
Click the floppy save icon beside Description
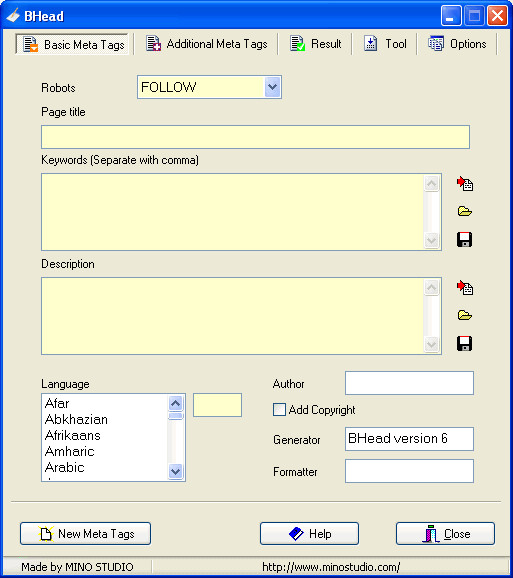click(464, 344)
